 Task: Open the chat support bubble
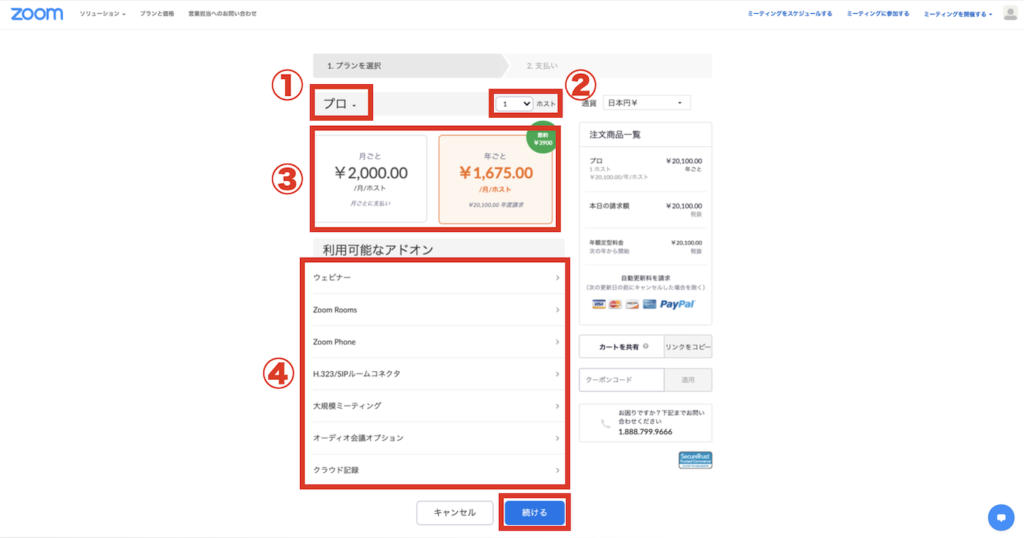coord(1000,516)
